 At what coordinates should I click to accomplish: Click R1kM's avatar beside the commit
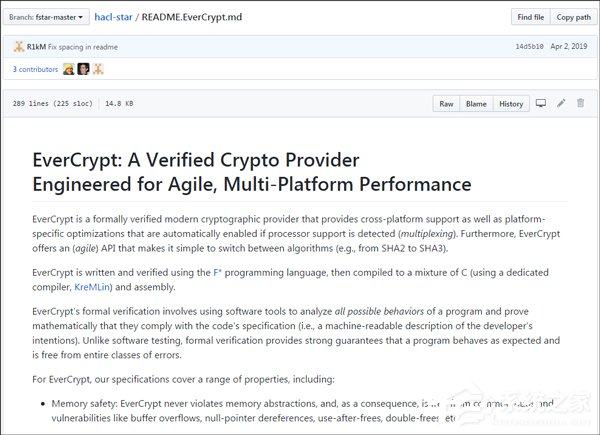point(18,46)
